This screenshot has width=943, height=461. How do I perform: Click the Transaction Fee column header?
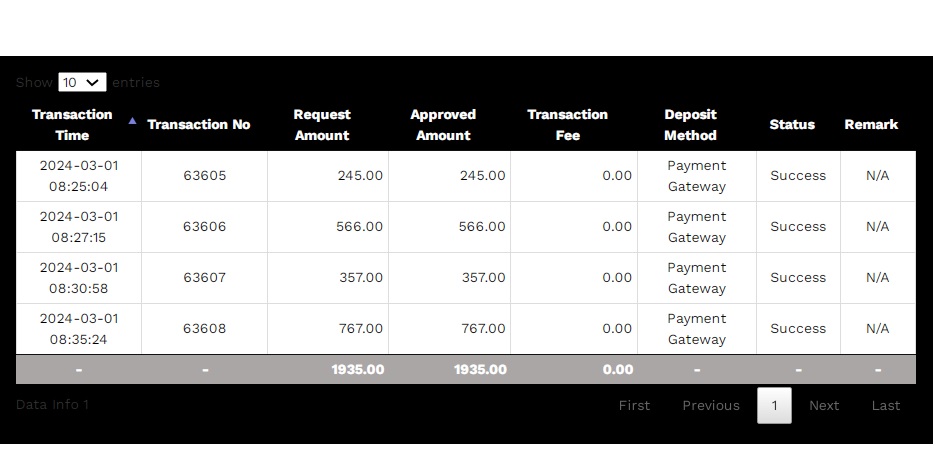coord(567,125)
